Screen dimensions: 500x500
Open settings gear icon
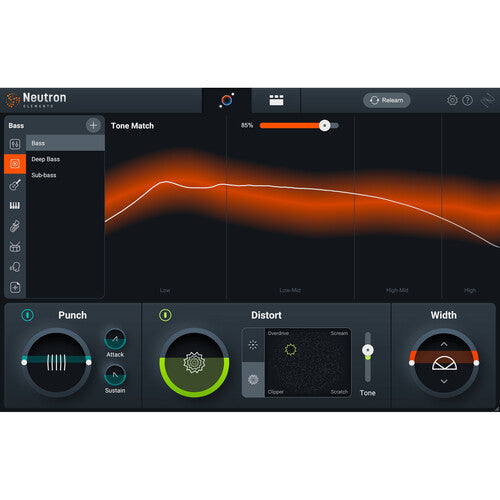click(452, 100)
